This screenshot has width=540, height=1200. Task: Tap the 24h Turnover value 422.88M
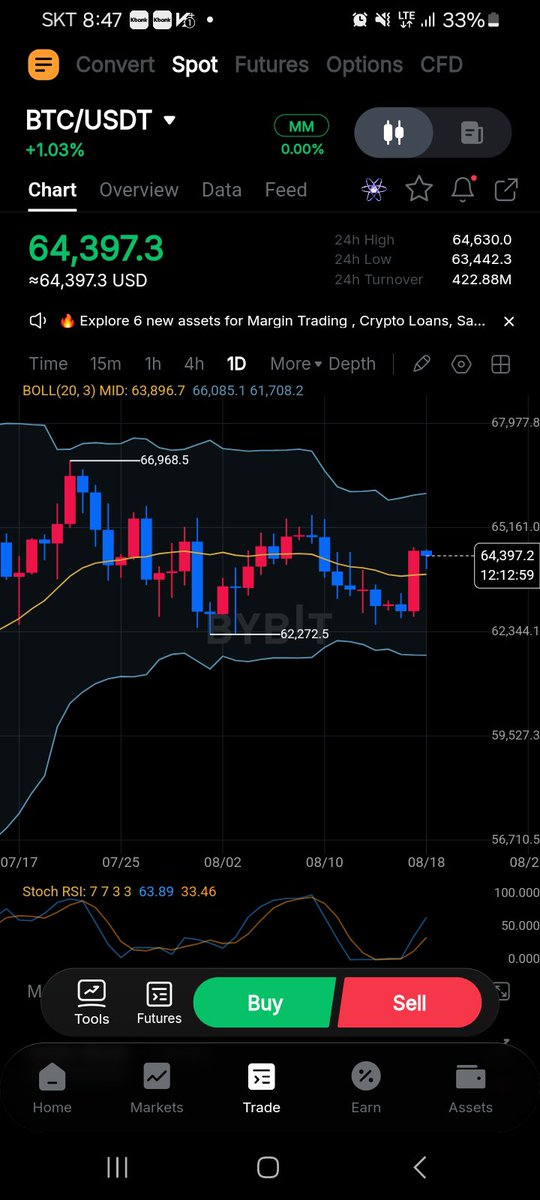[x=482, y=280]
